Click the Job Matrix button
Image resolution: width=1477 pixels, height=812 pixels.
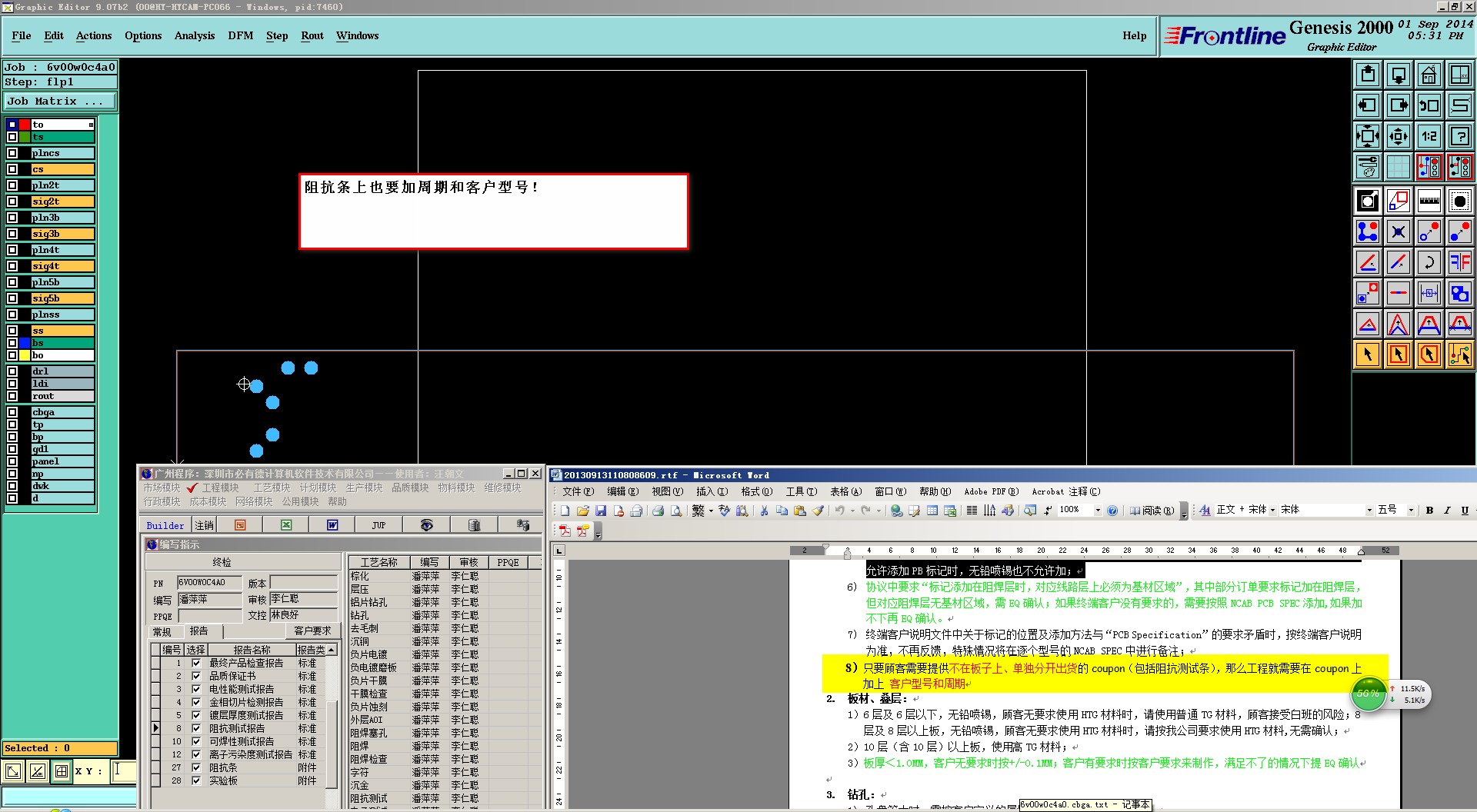tap(59, 101)
